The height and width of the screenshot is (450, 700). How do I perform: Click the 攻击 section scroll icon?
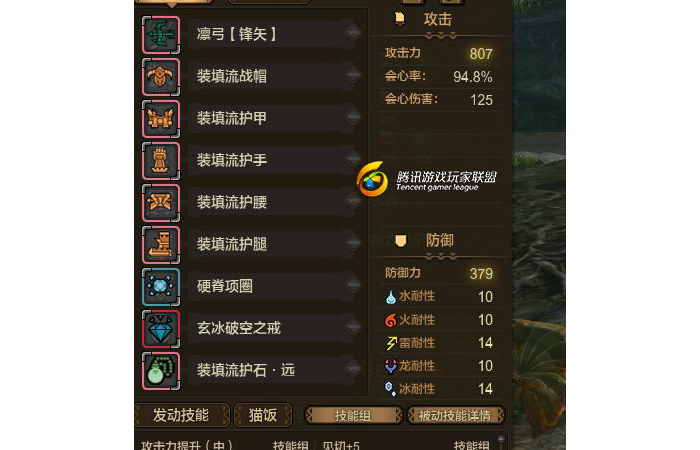coord(400,19)
